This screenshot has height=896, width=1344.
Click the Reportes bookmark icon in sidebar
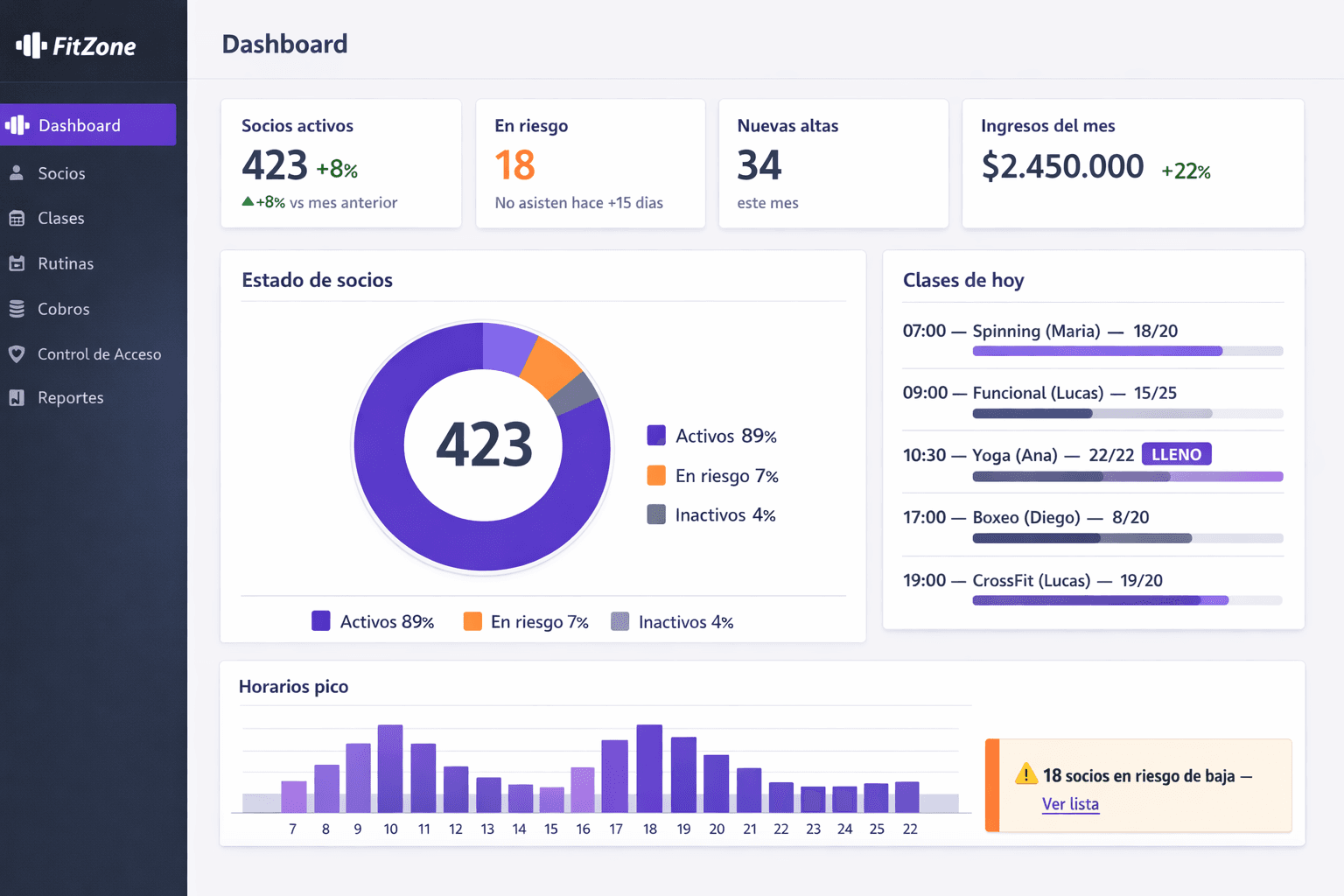pos(17,398)
